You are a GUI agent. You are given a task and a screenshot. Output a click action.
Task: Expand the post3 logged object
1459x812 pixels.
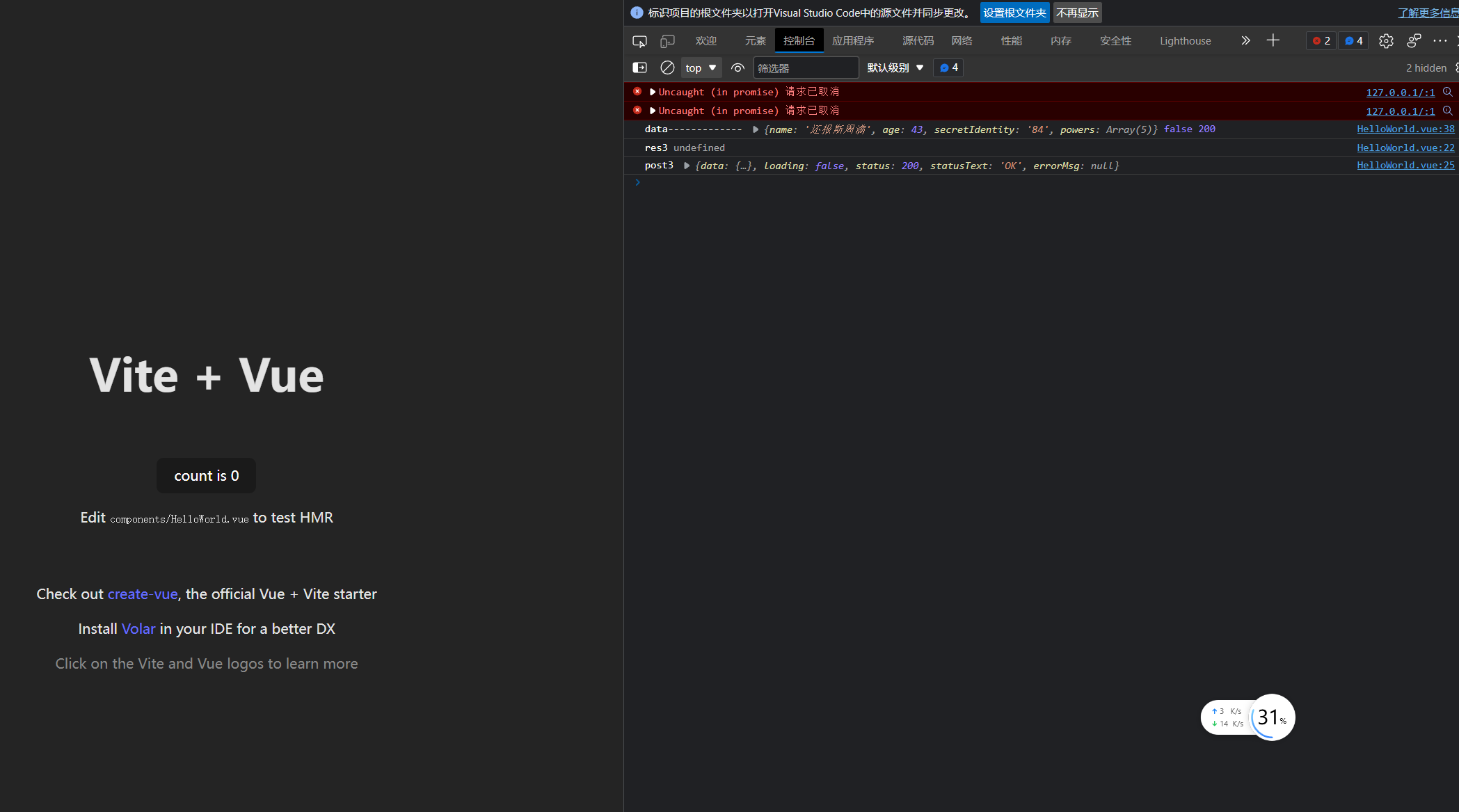pos(687,166)
